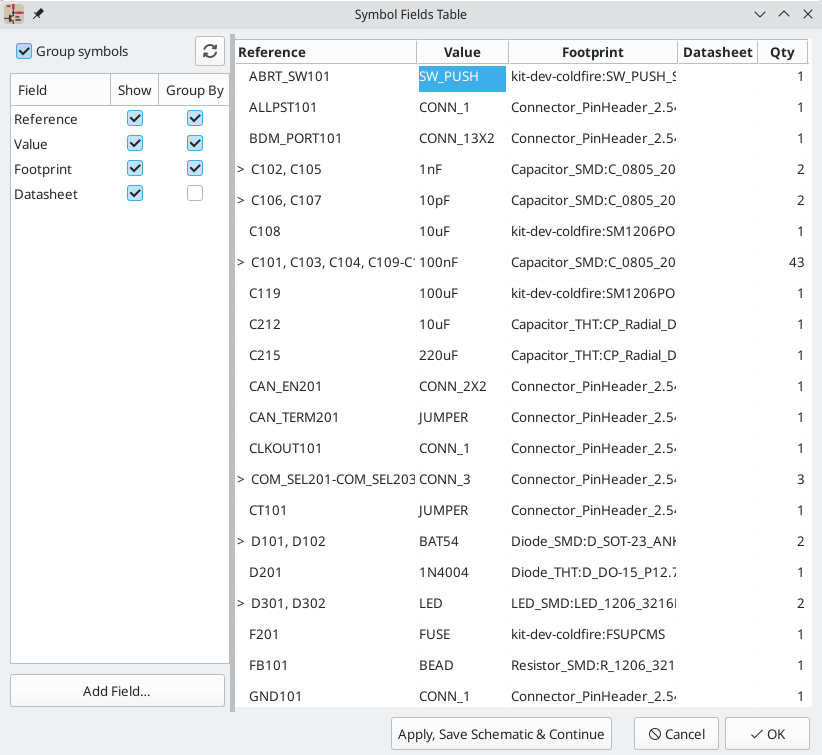Image resolution: width=822 pixels, height=755 pixels.
Task: Disable the Group symbols checkbox
Action: [23, 51]
